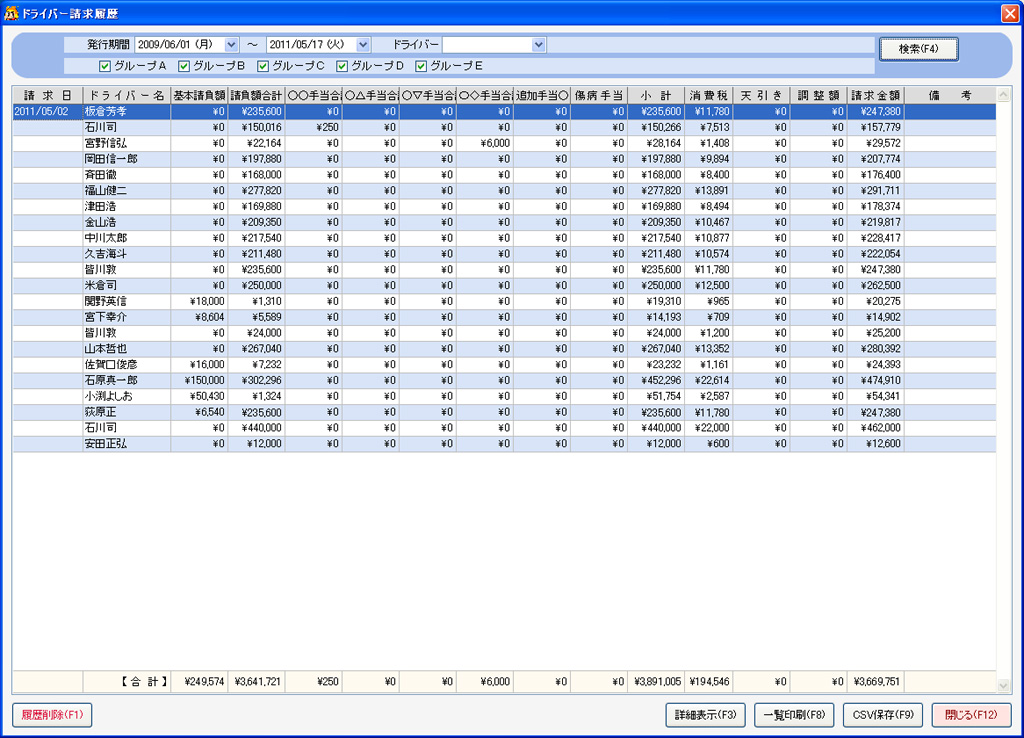
Task: Click 履歴削除(F1) button
Action: (x=52, y=715)
